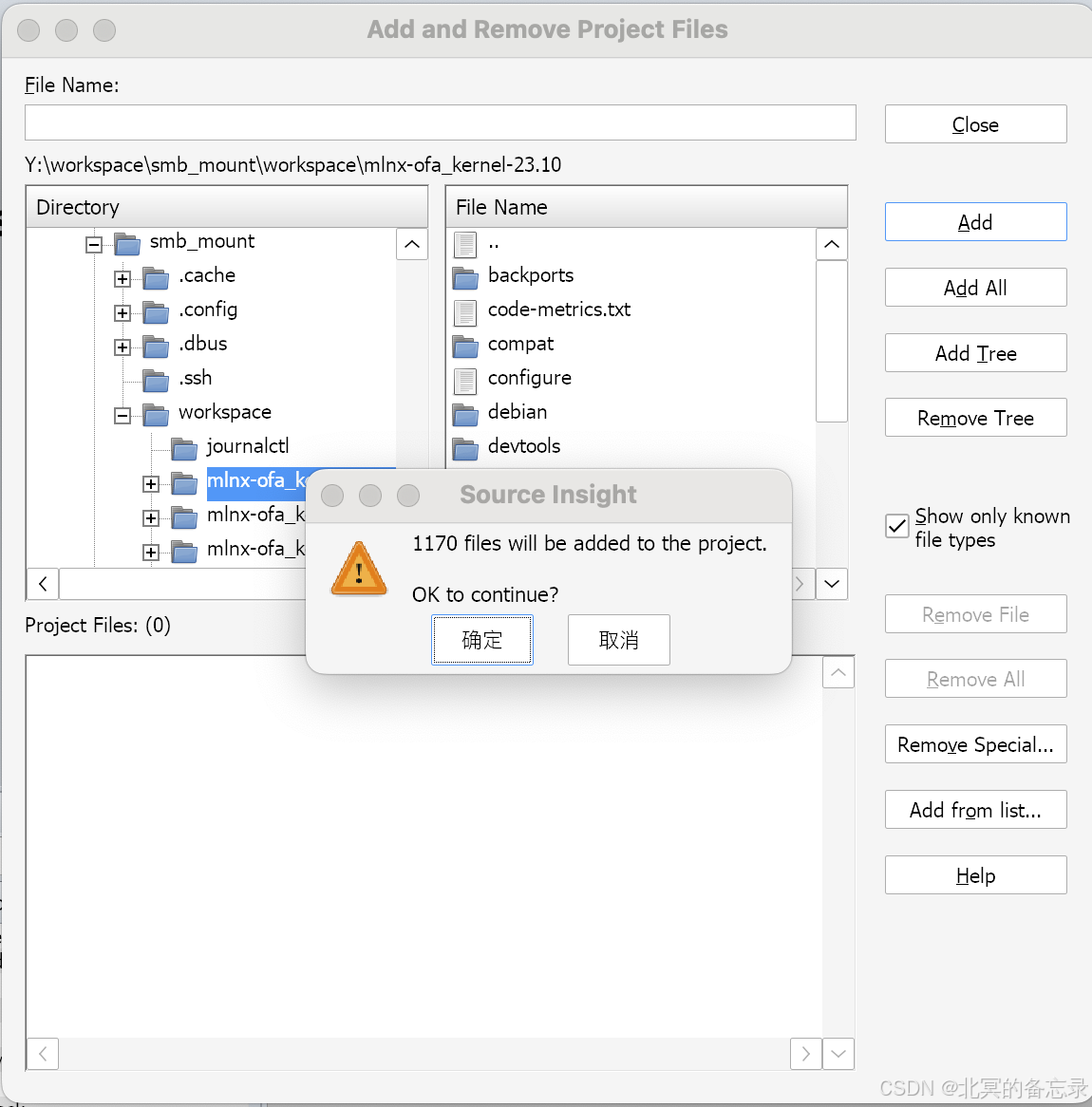Click the warning triangle icon in dialog
Viewport: 1092px width, 1107px height.
[359, 569]
